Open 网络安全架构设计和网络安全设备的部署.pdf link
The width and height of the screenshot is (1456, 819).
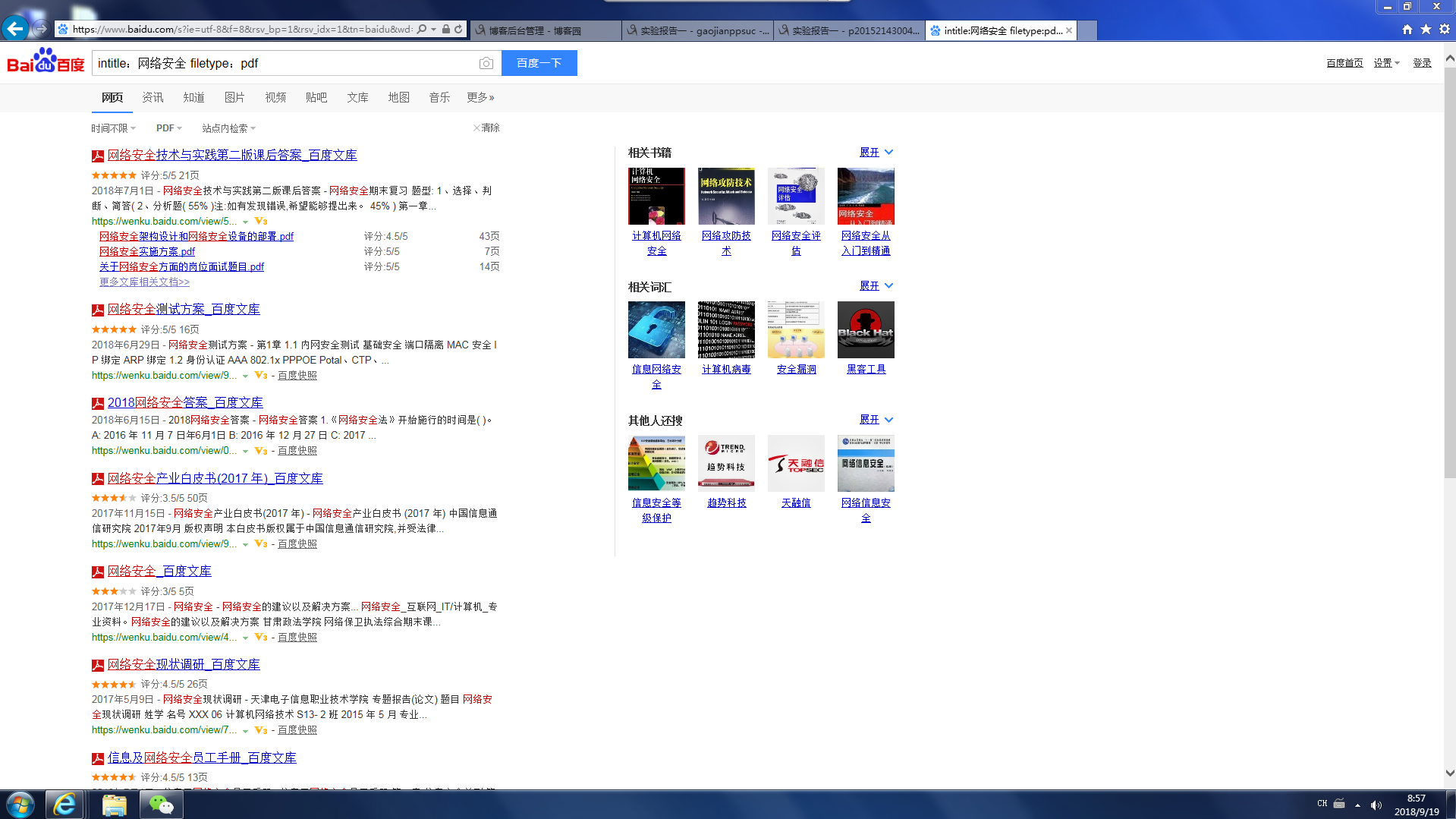pyautogui.click(x=197, y=236)
